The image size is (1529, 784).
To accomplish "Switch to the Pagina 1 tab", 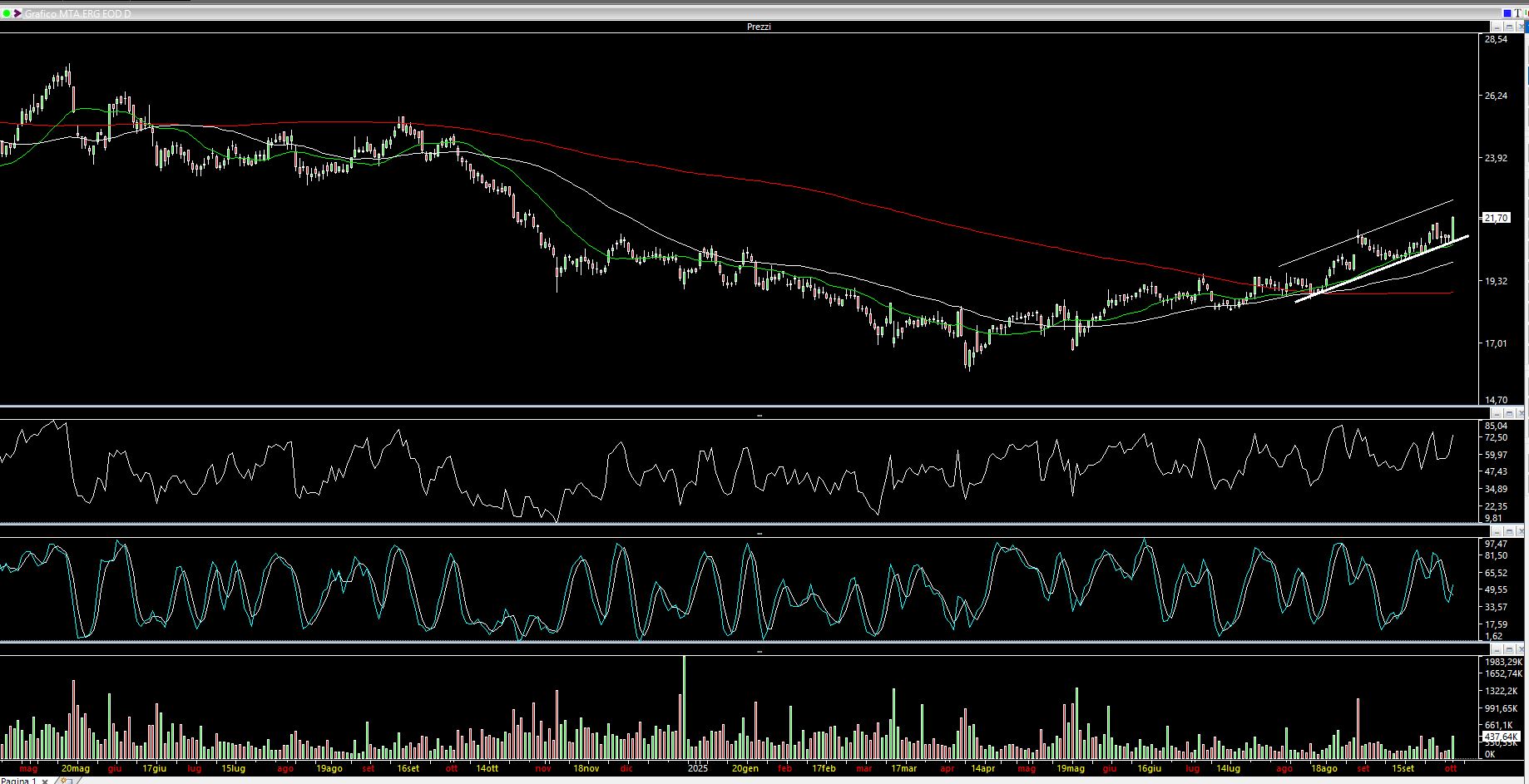I will coord(18,781).
